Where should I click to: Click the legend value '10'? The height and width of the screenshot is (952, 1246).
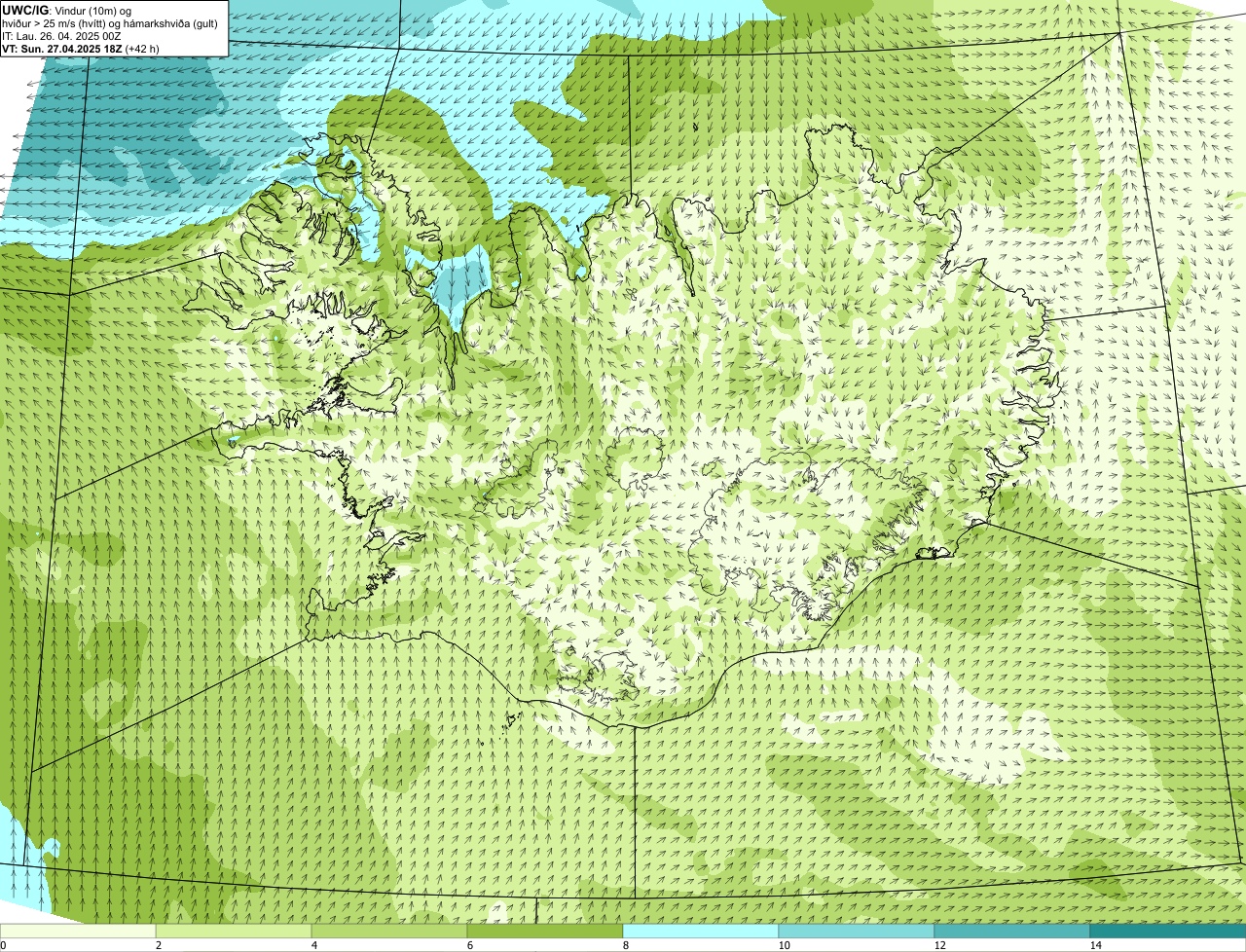click(784, 945)
